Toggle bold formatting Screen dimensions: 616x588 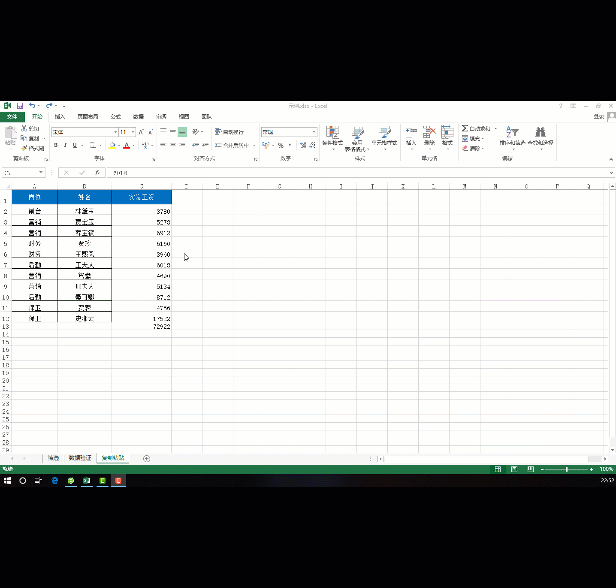point(56,145)
